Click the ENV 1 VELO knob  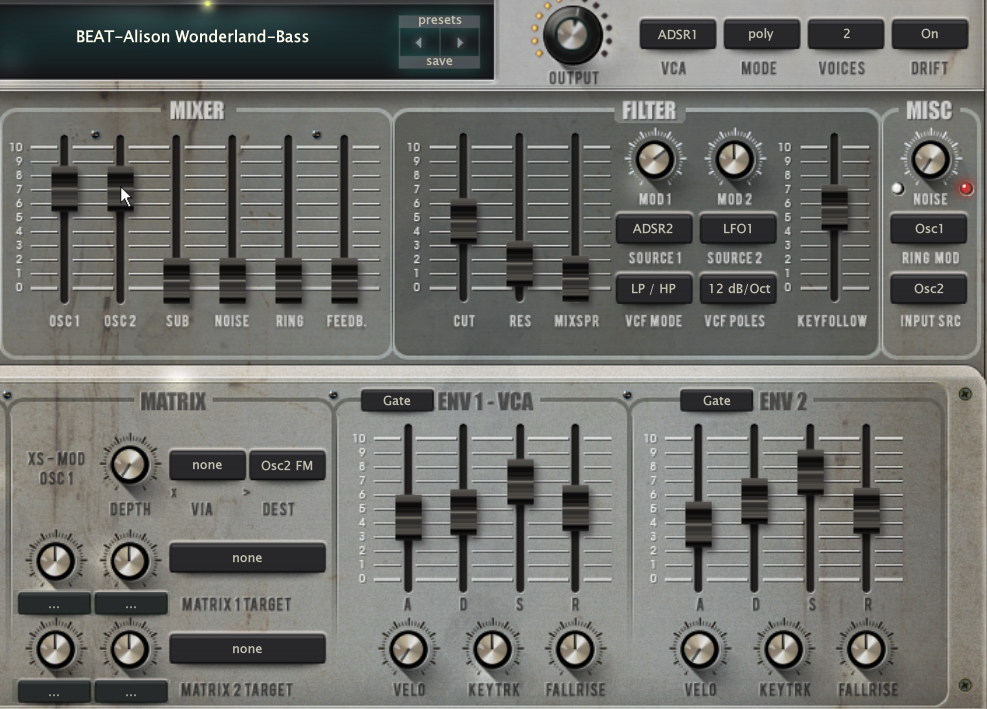[x=407, y=650]
